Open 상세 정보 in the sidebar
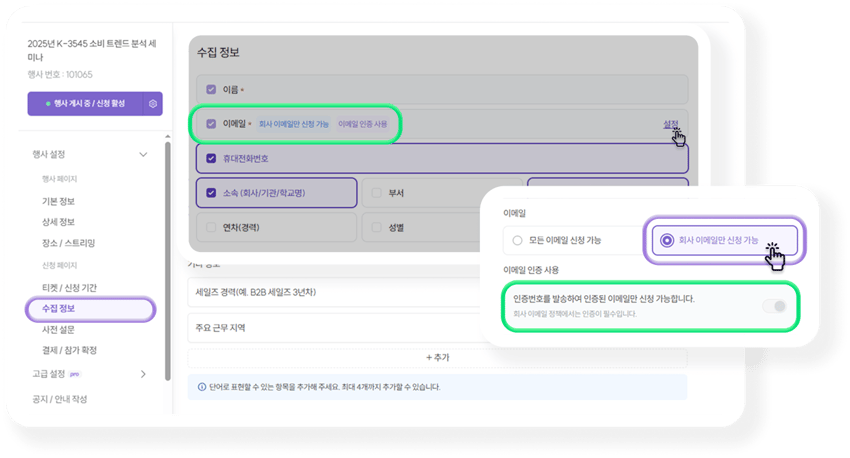This screenshot has height=458, width=850. click(x=59, y=222)
